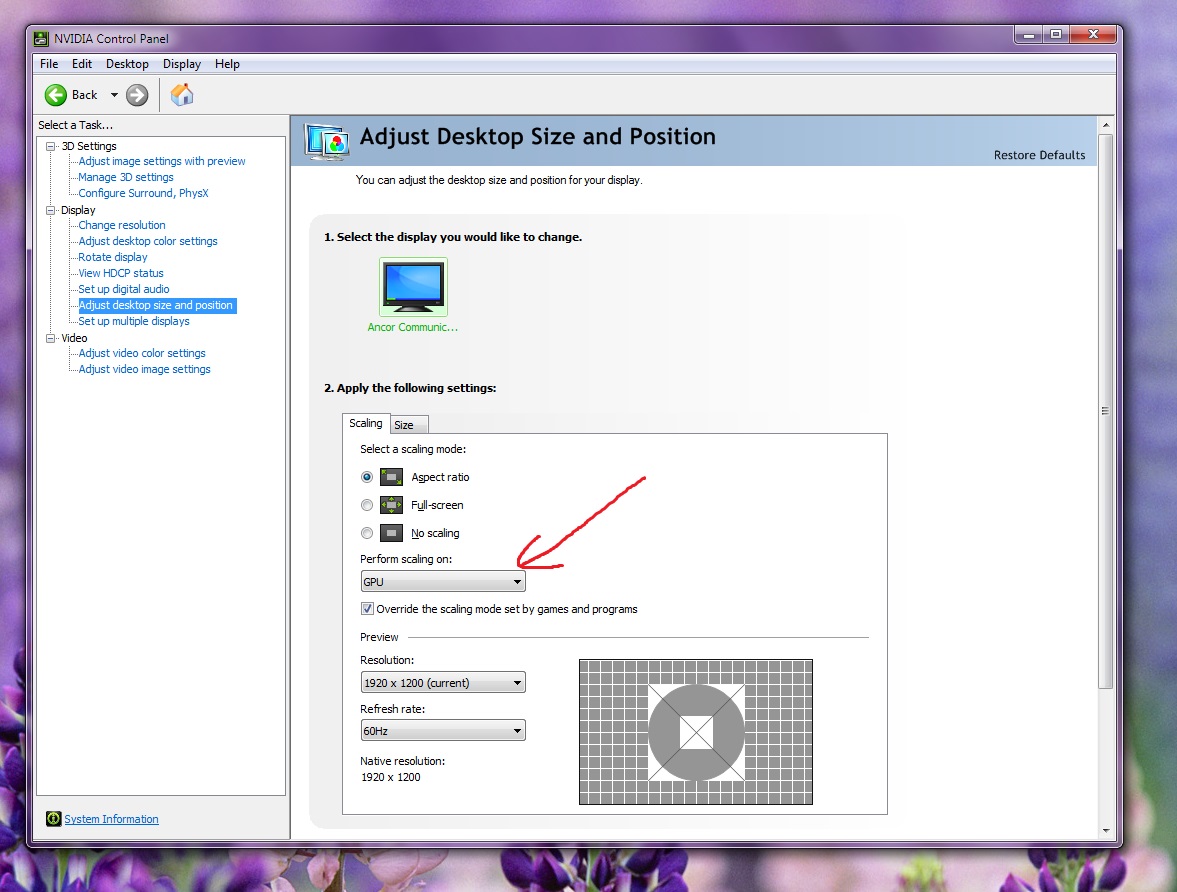Open Configure Surround, PhysX
The height and width of the screenshot is (892, 1177).
pyautogui.click(x=143, y=193)
